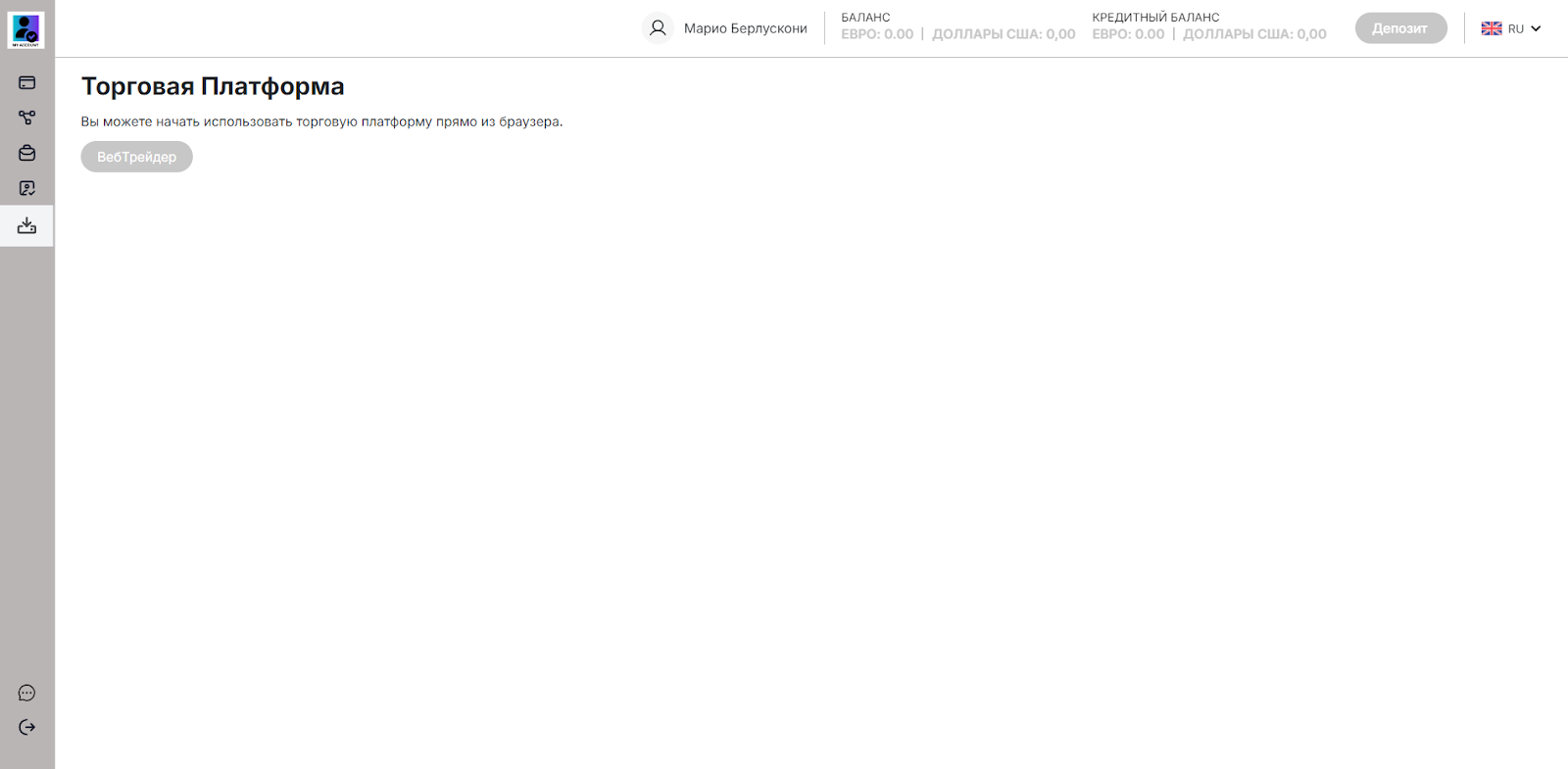Click the balance ЕВРО: 0.00 value
This screenshot has width=1568, height=769.
tap(877, 34)
